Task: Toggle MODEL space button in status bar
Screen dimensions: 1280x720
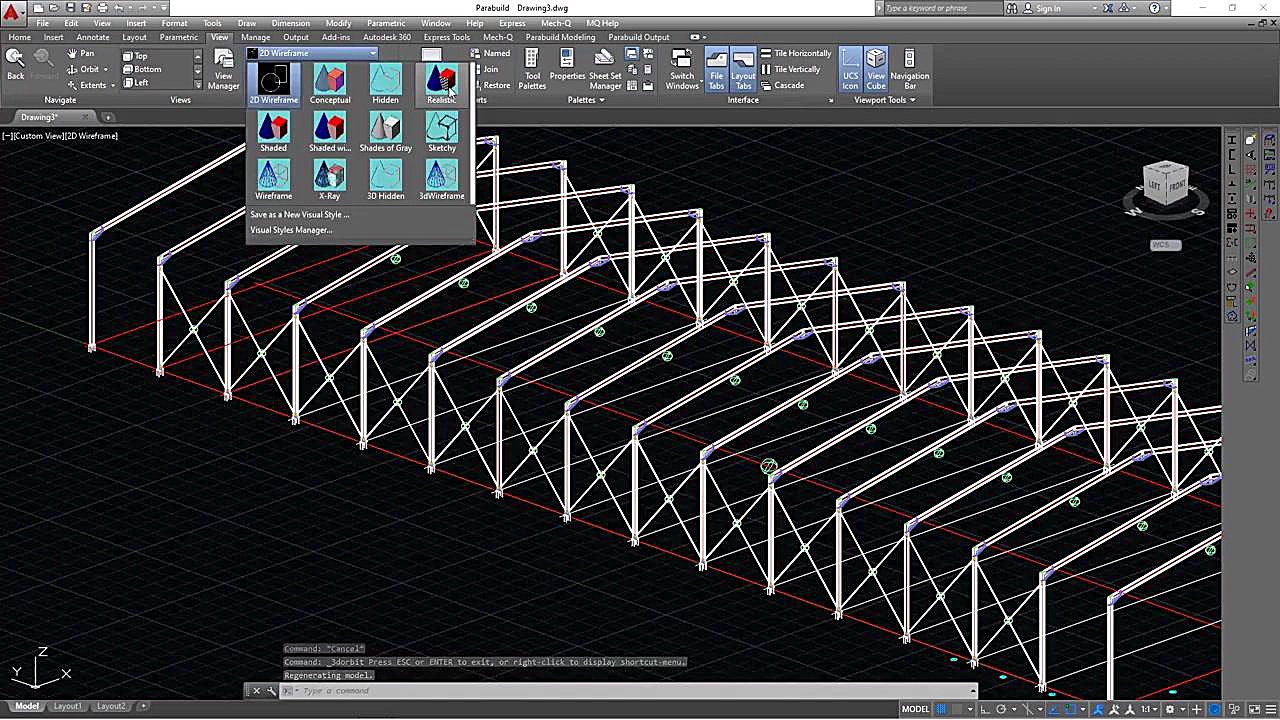Action: click(915, 709)
